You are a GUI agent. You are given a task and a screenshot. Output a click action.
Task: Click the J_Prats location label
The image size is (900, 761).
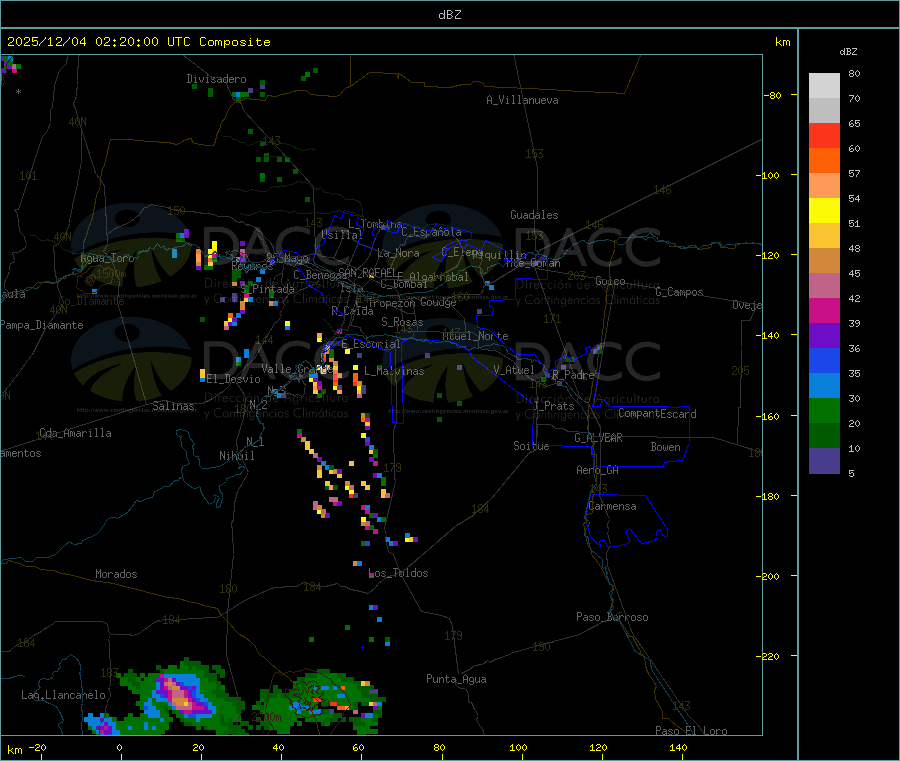pos(553,406)
